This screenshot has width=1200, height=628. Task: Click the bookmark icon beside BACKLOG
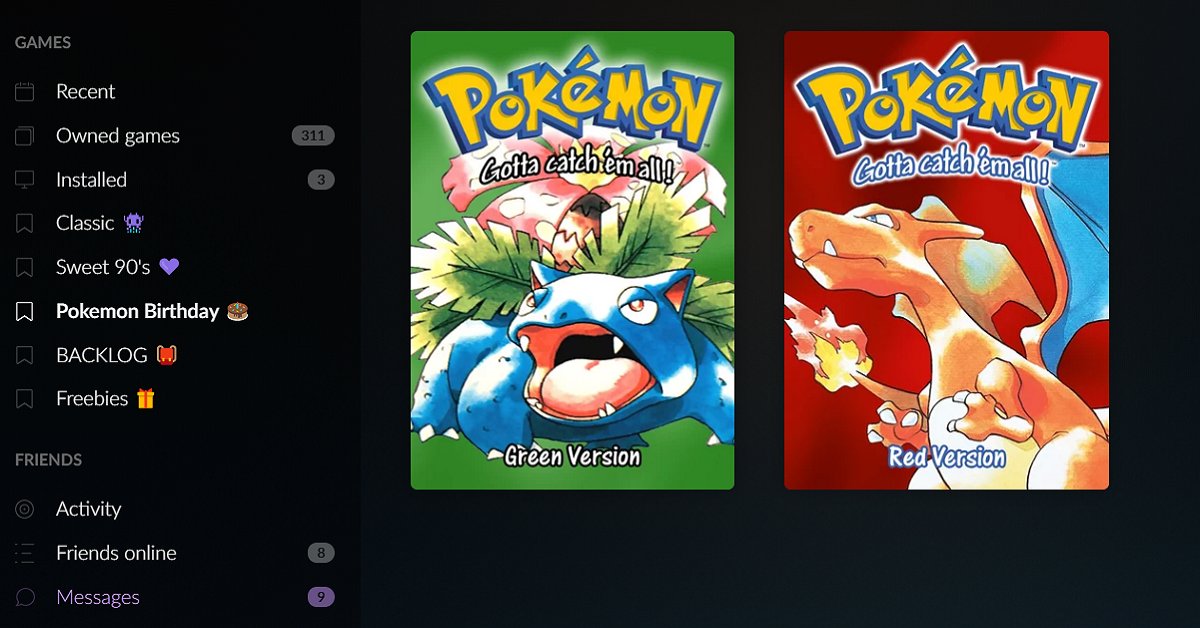(x=25, y=355)
